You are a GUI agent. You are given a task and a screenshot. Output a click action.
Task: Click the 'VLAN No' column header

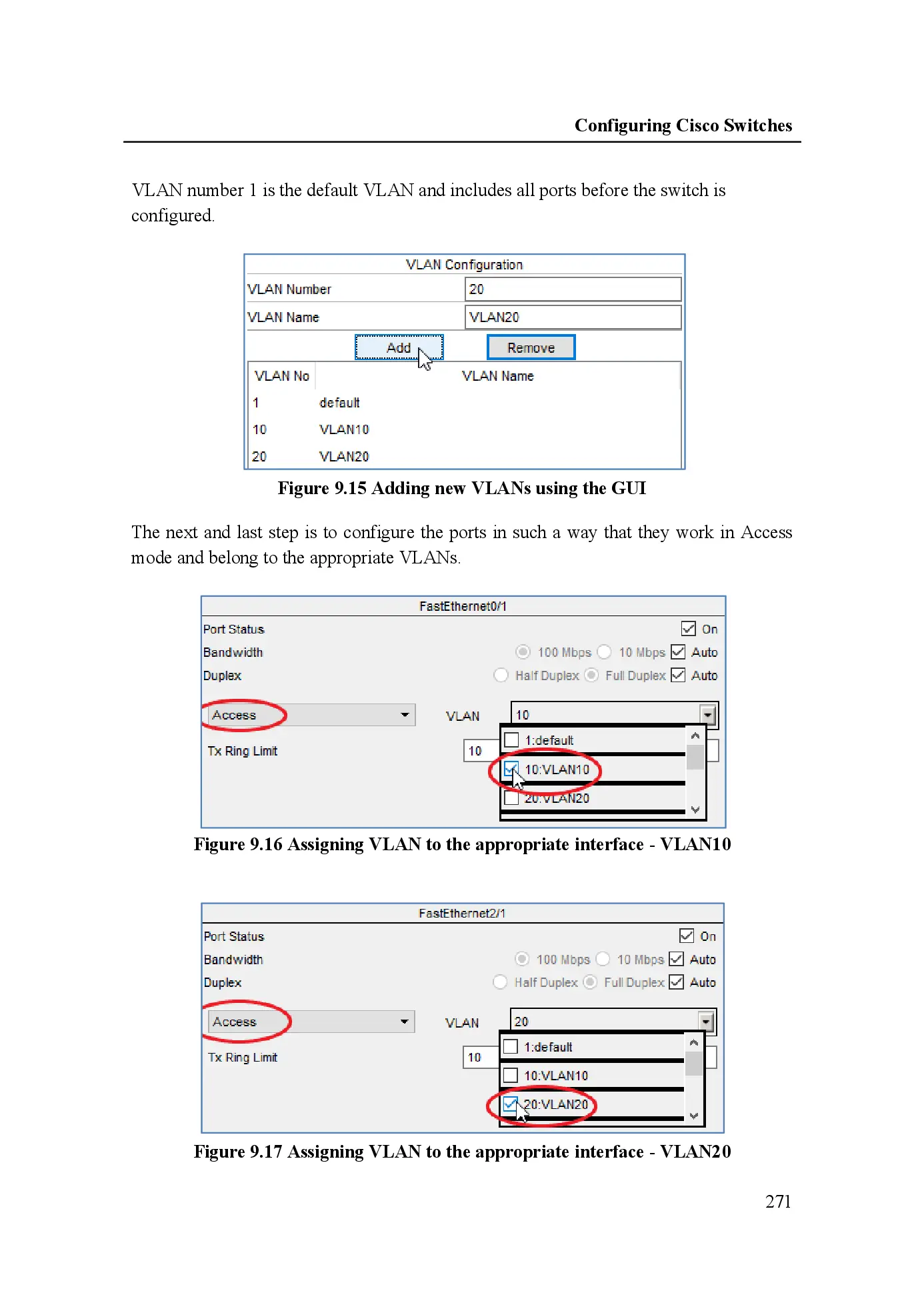point(282,376)
